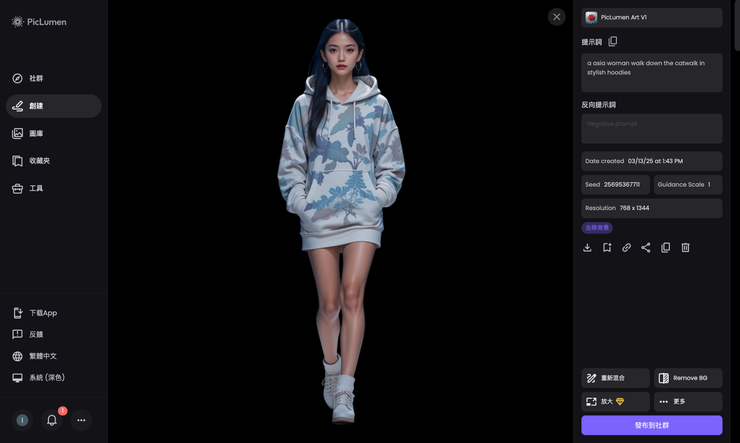Go to the 社群 community page
Viewport: 740px width, 443px height.
35,78
